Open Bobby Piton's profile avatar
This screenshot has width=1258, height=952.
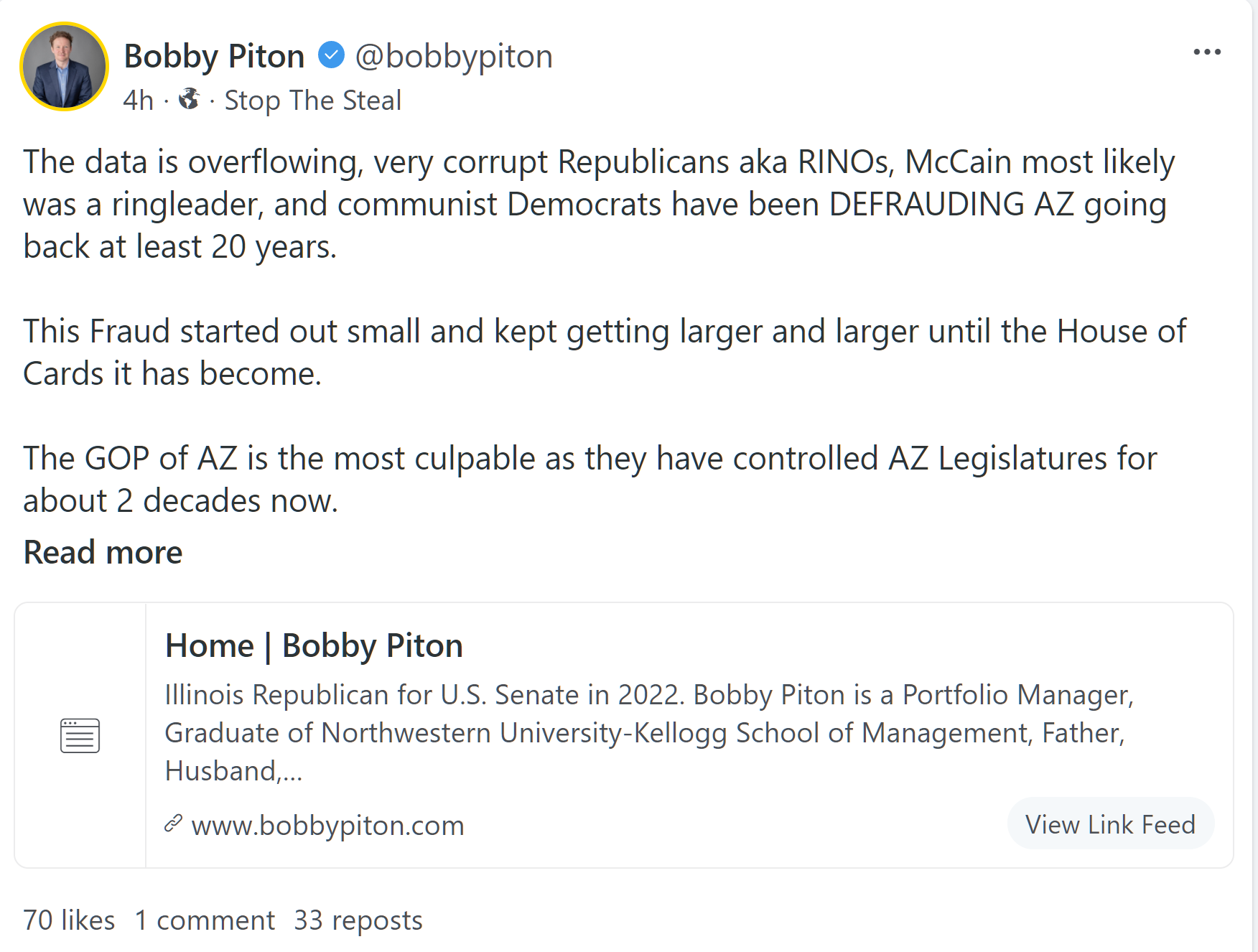tap(65, 66)
